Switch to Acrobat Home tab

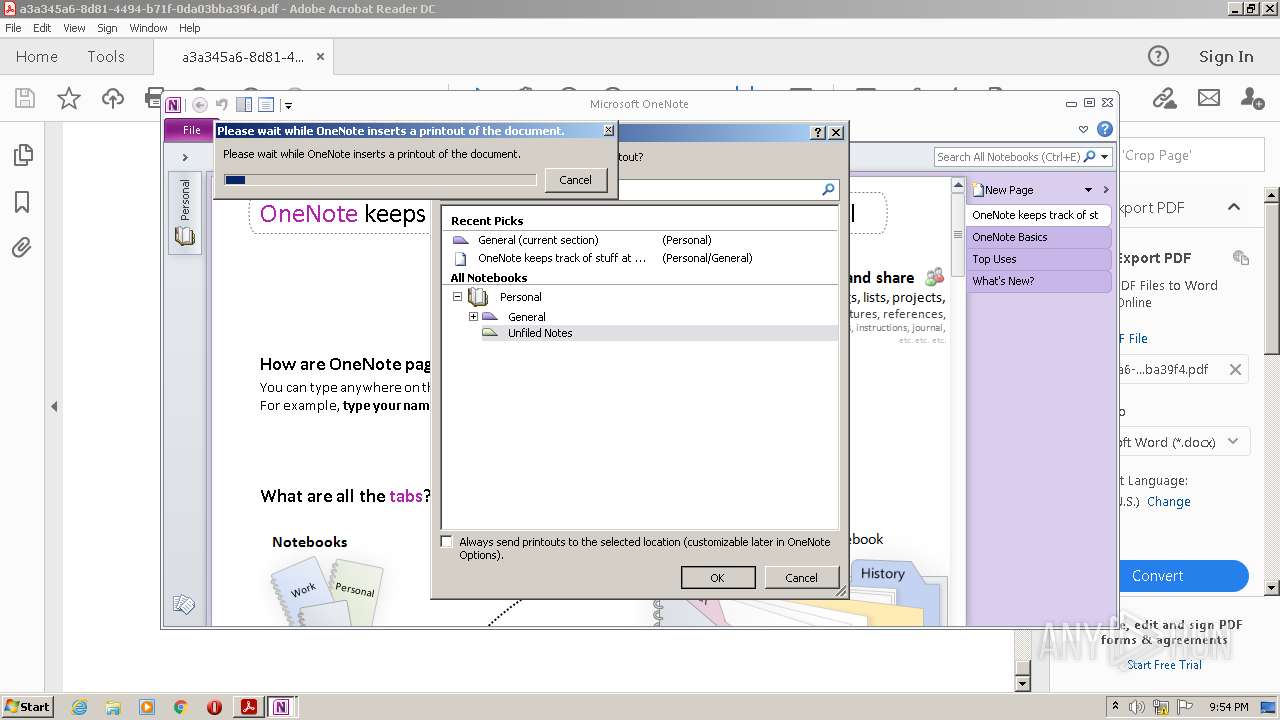pyautogui.click(x=37, y=56)
